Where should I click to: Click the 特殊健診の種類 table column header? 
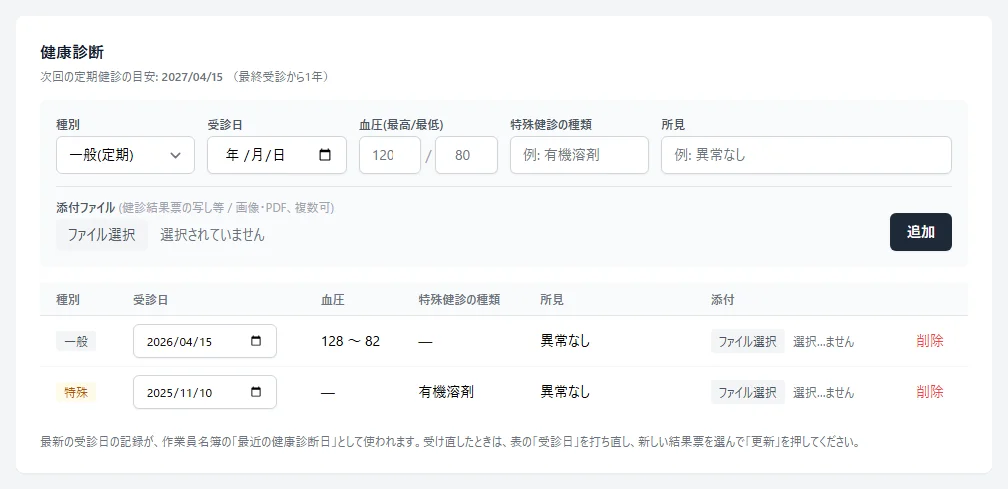(x=459, y=299)
